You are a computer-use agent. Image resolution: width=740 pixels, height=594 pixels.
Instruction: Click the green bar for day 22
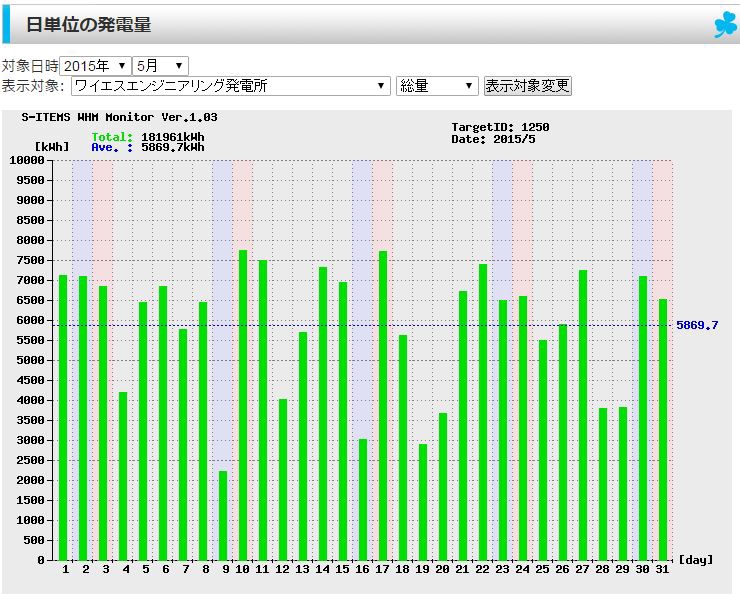click(483, 412)
